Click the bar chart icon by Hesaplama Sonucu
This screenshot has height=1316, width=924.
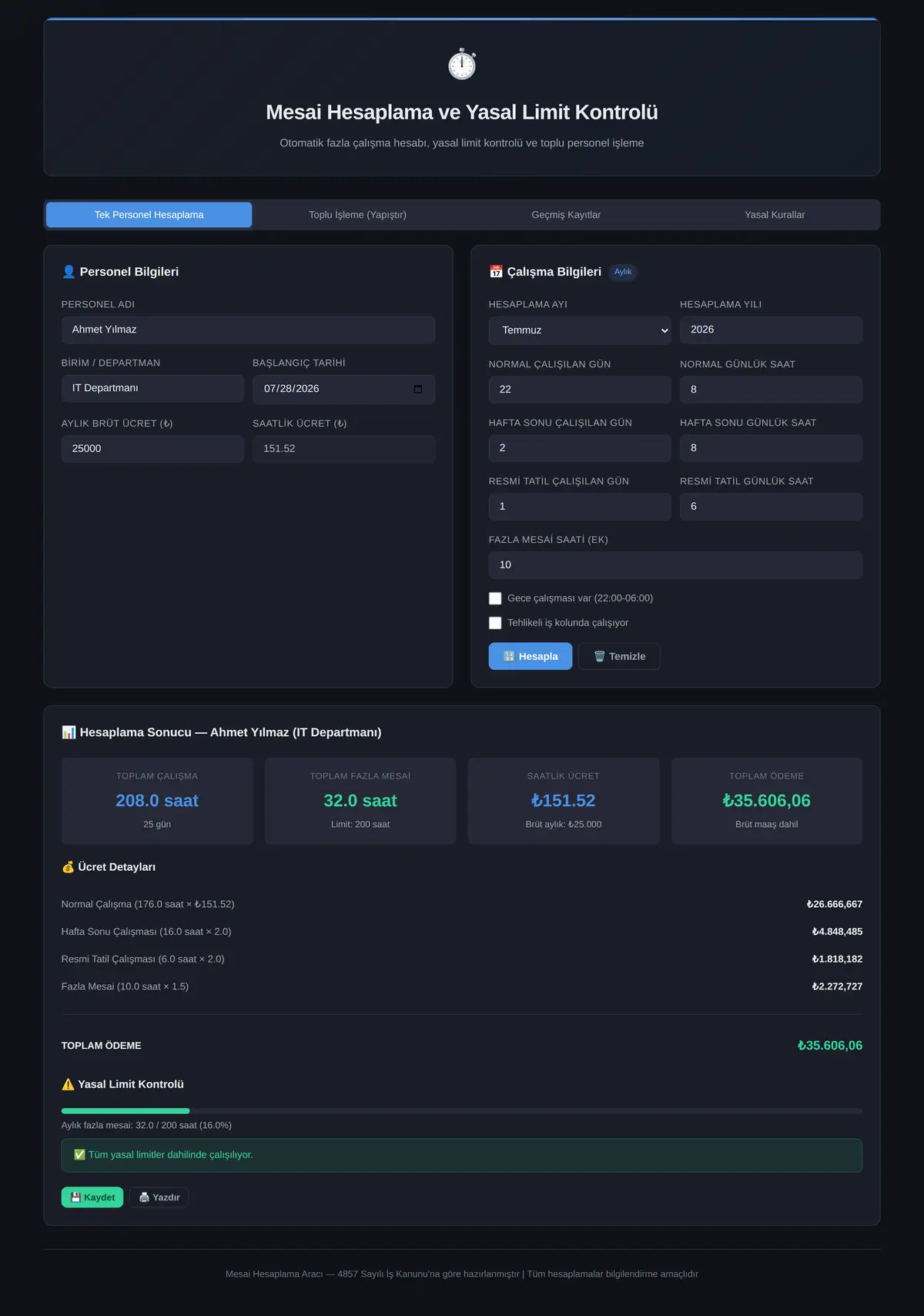(69, 732)
